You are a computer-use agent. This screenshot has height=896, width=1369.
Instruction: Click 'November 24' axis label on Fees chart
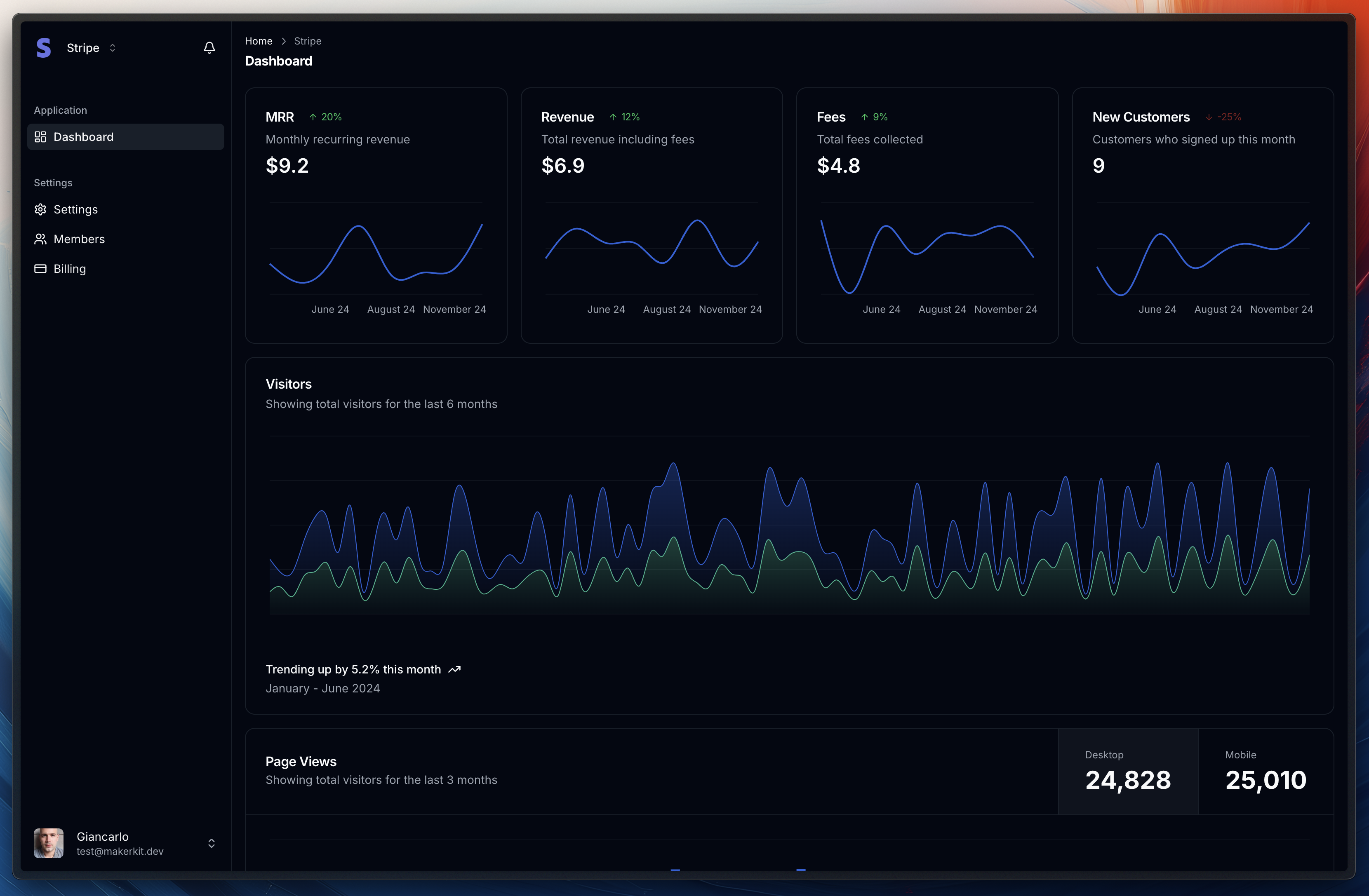tap(1006, 310)
